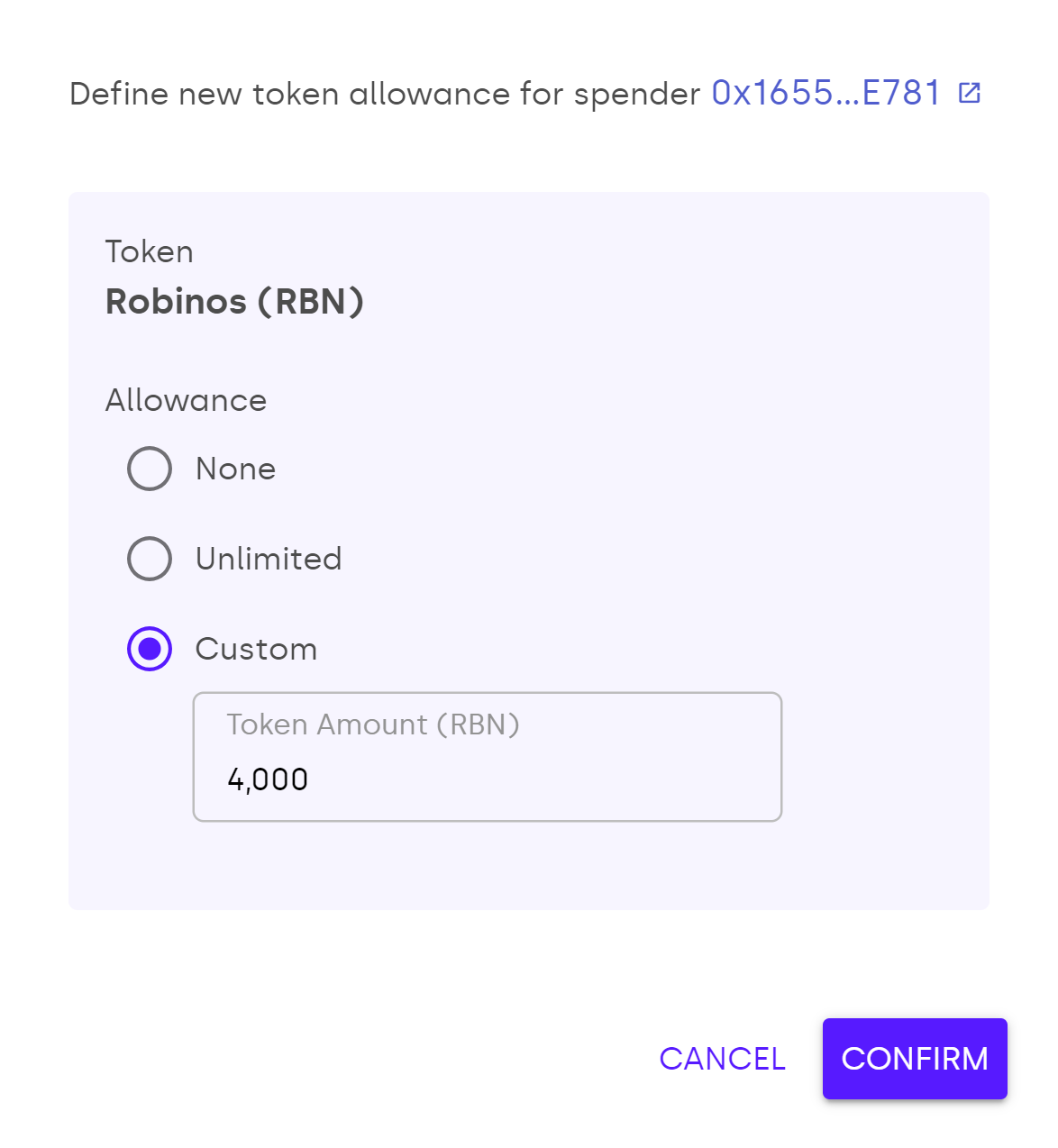Select the None allowance radio button
Viewport: 1058px width, 1148px height.
tap(150, 469)
